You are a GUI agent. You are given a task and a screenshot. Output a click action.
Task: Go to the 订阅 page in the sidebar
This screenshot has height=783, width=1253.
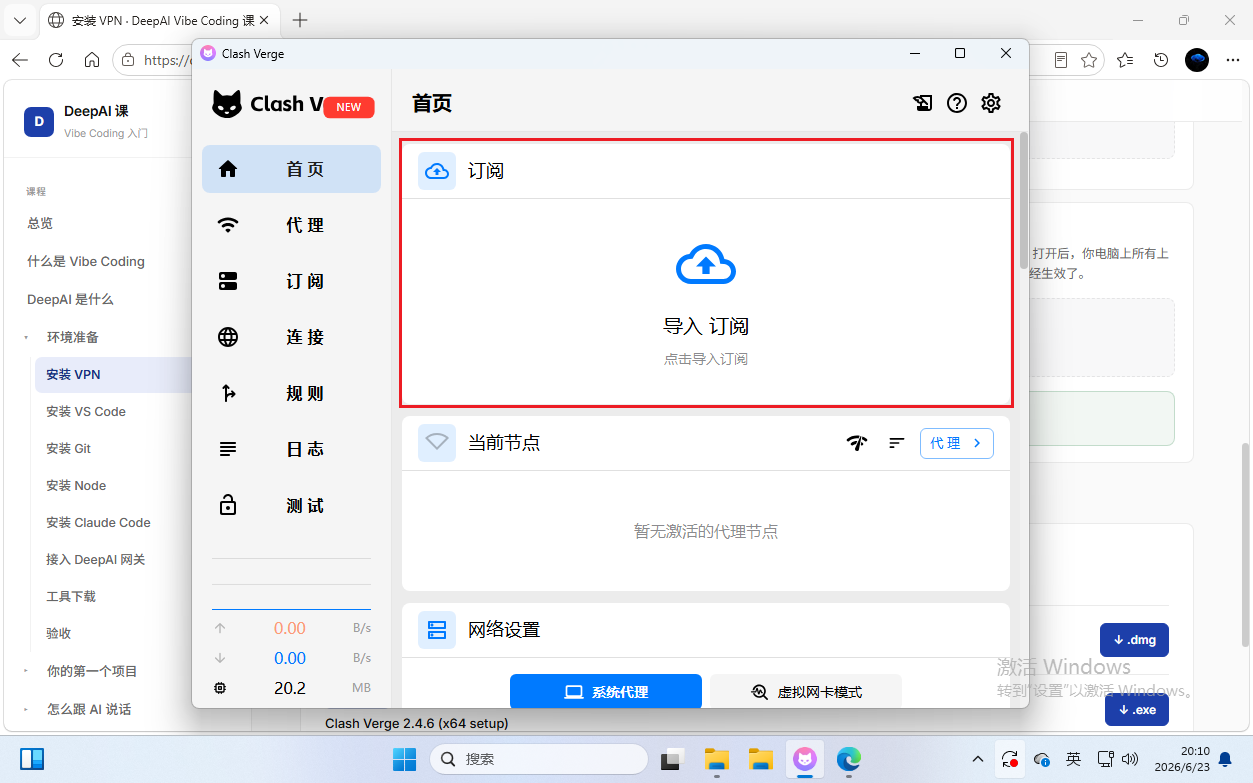pos(291,281)
